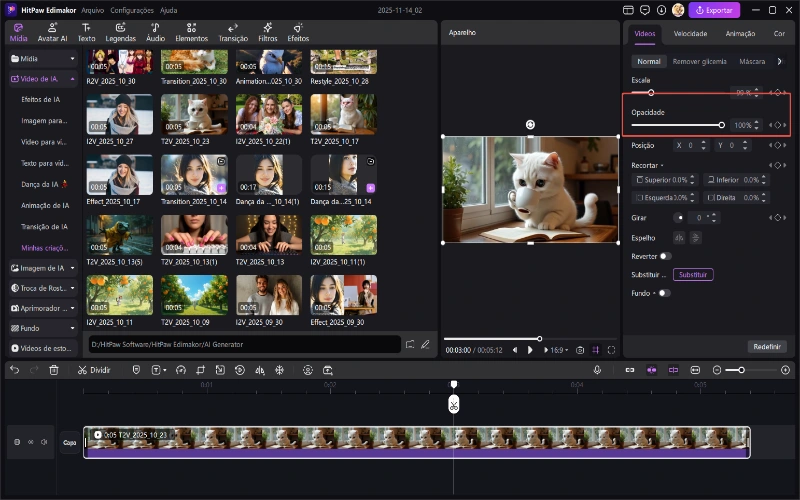
Task: Open the Arquivo menu
Action: pyautogui.click(x=92, y=10)
